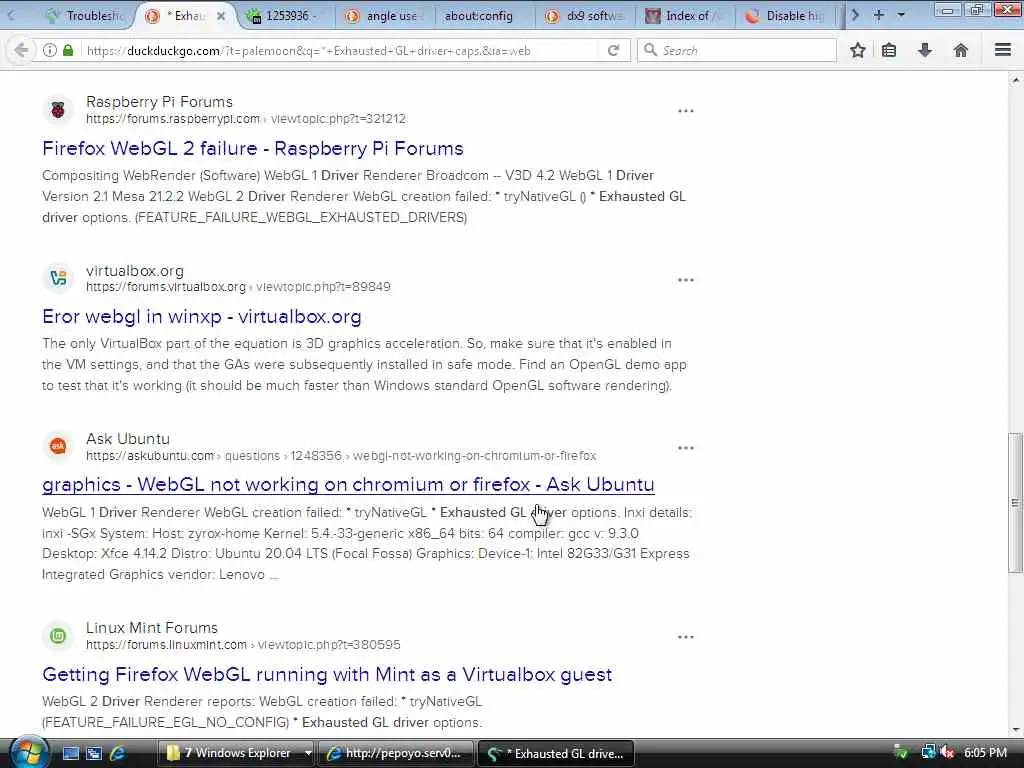
Task: Focus the browser Search box
Action: coord(737,50)
